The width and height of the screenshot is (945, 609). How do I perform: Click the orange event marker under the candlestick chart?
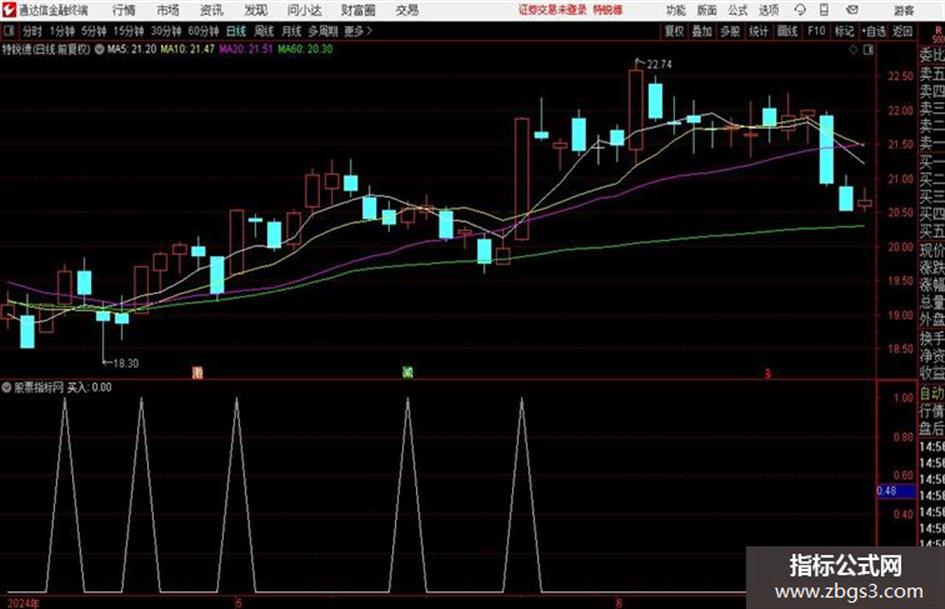tap(198, 372)
